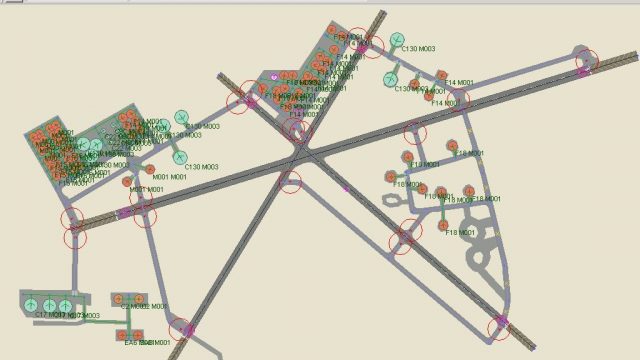Click the right C2 aircraft icon
The height and width of the screenshot is (360, 640).
(138, 299)
